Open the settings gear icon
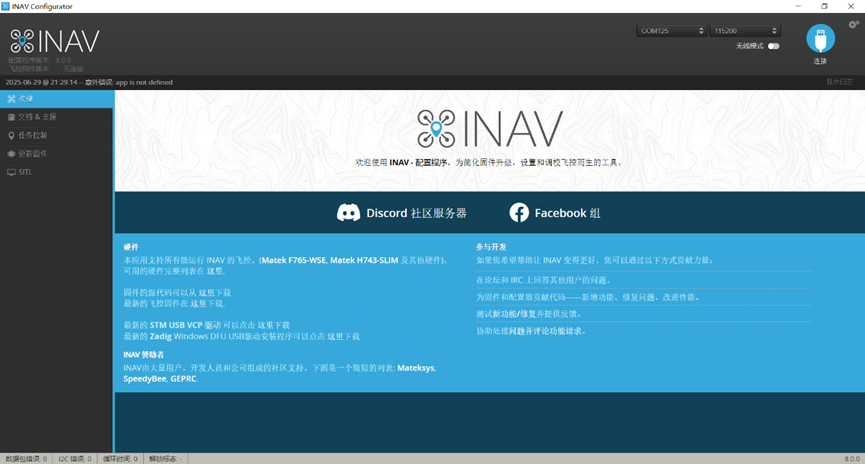Screen dimensions: 865x464 click(x=853, y=25)
